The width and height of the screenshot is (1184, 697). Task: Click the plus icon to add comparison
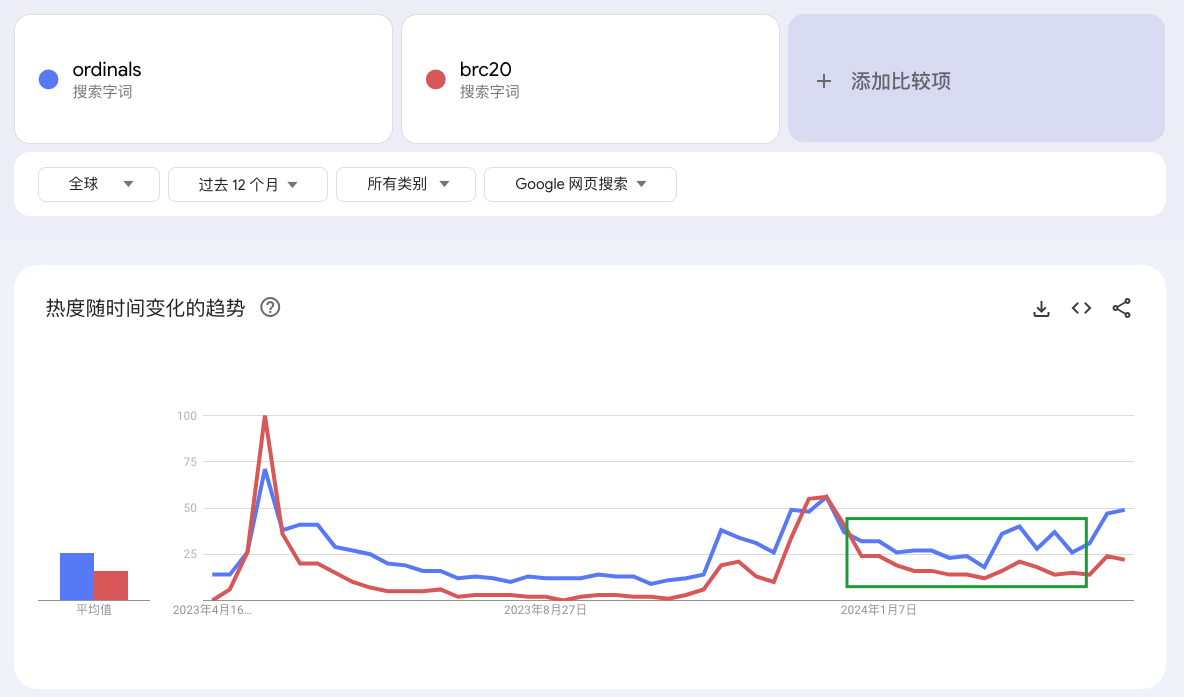pyautogui.click(x=824, y=81)
